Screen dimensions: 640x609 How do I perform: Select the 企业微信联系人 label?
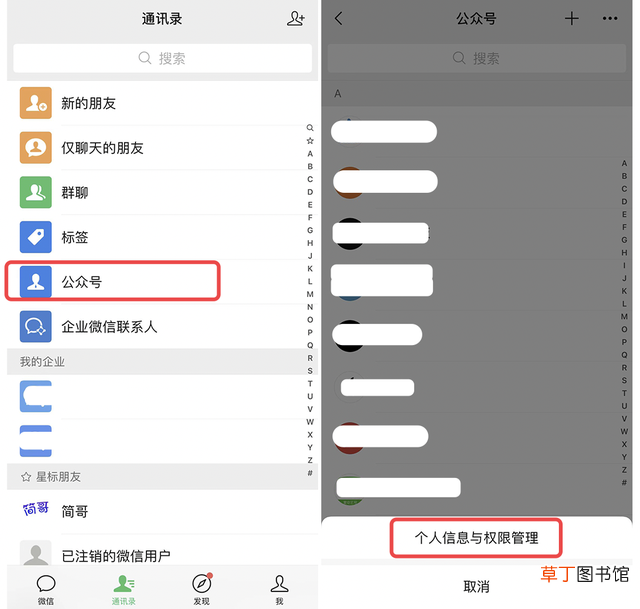[109, 327]
